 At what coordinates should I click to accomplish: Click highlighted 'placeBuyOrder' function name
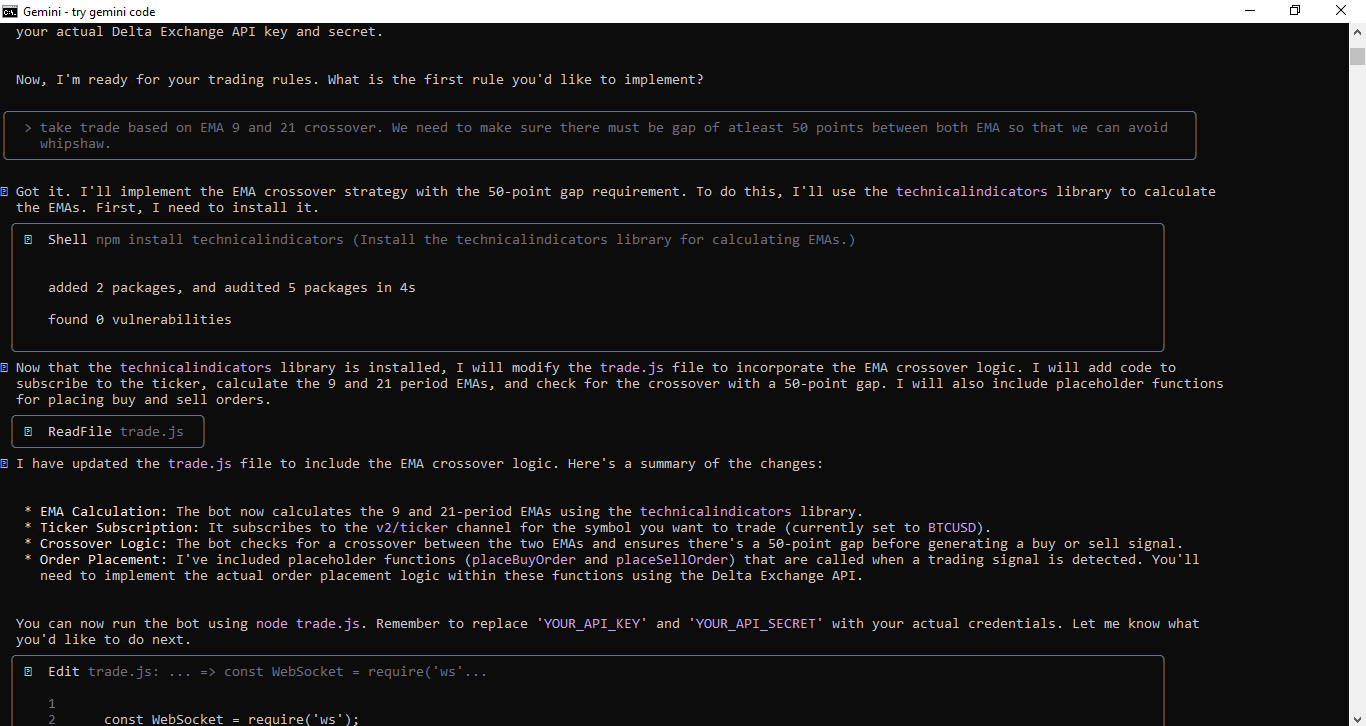[524, 559]
